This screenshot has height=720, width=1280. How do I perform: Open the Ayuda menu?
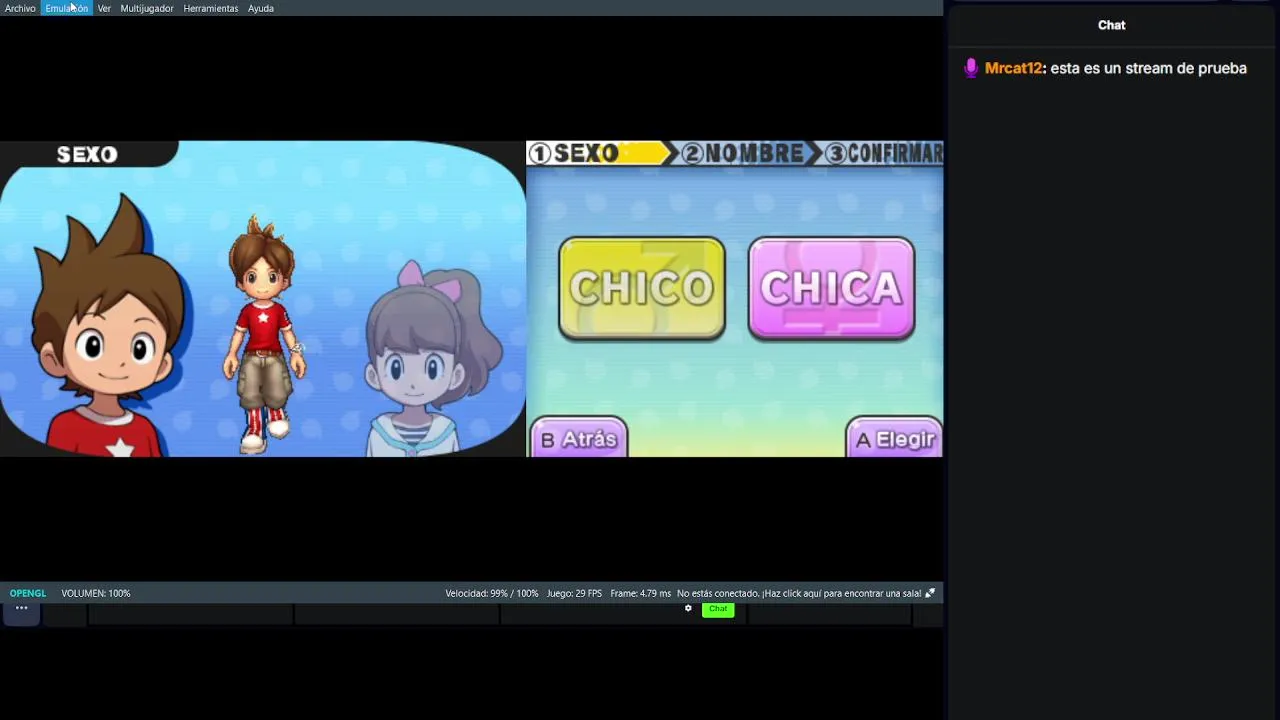pyautogui.click(x=261, y=8)
